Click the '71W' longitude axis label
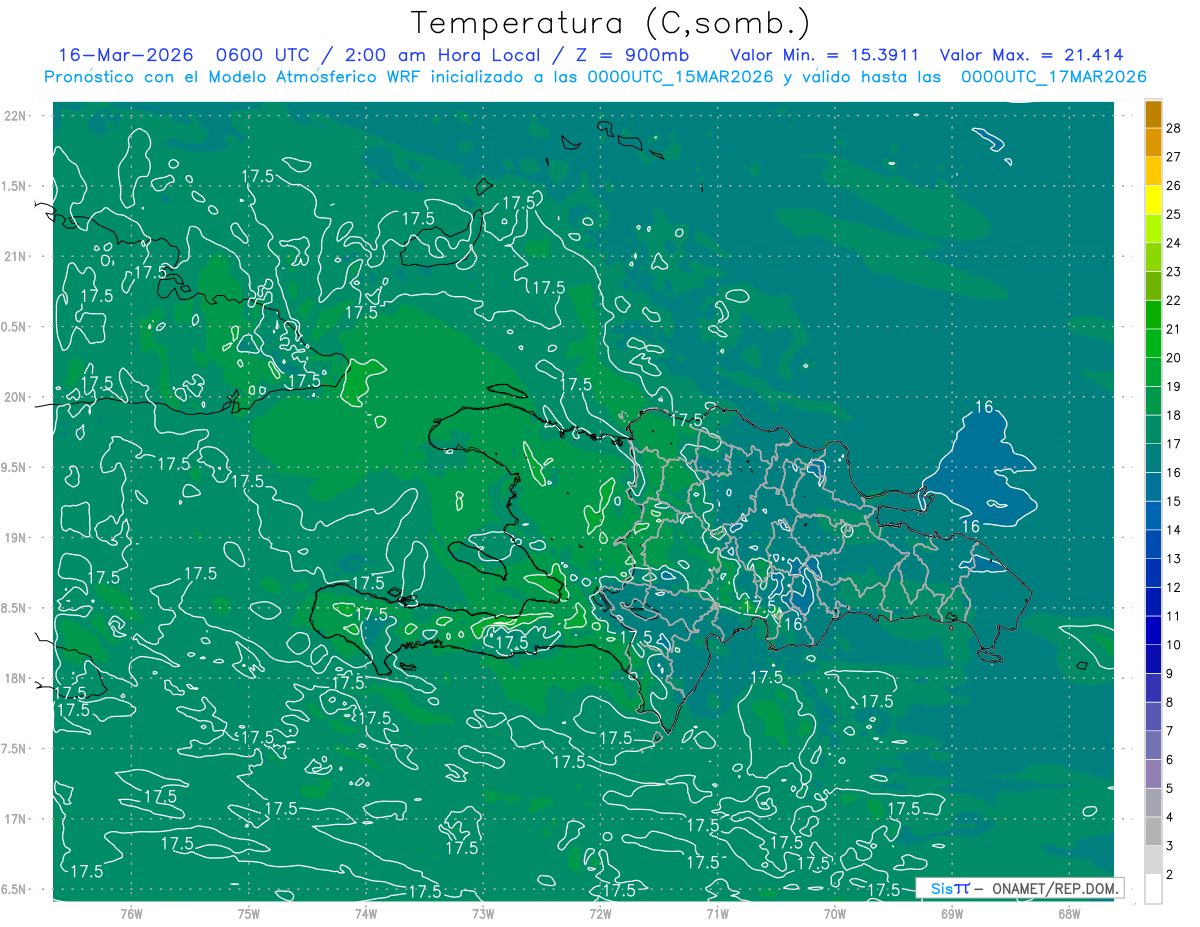This screenshot has height=927, width=1200. (717, 914)
